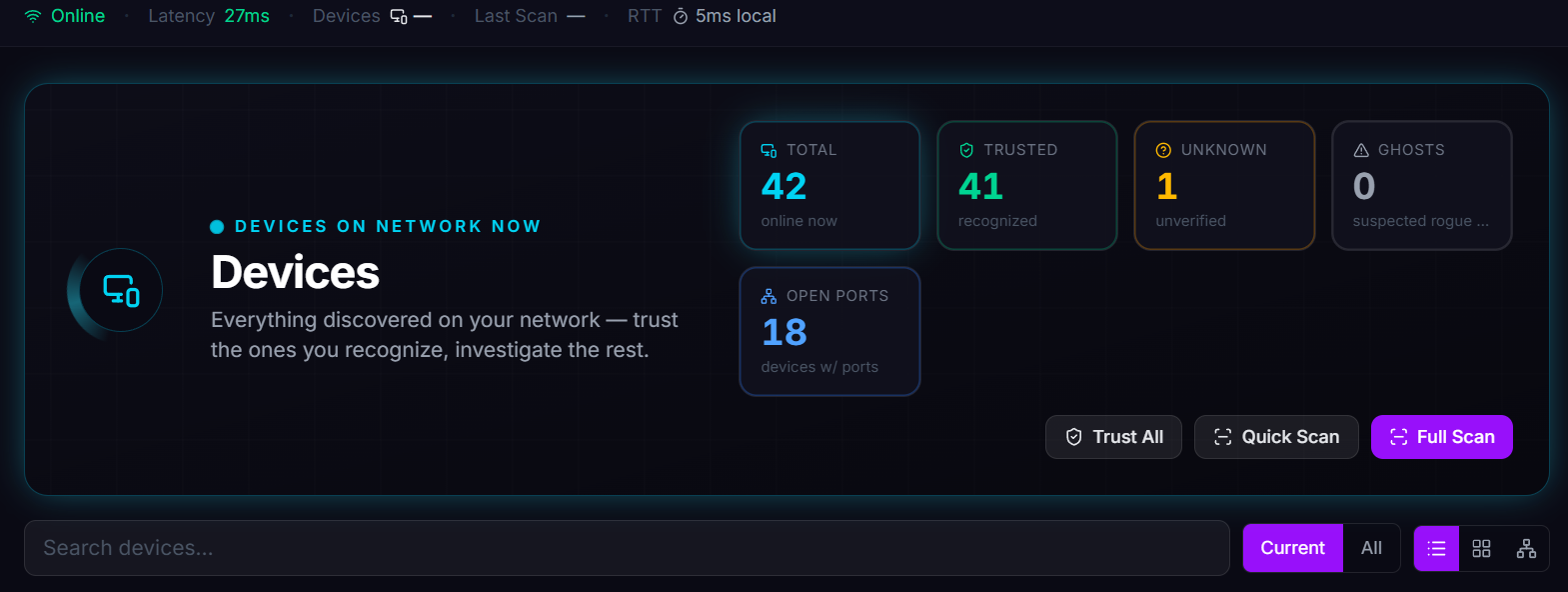Switch to network topology view icon
Screen dimensions: 1568x592
pos(1526,548)
